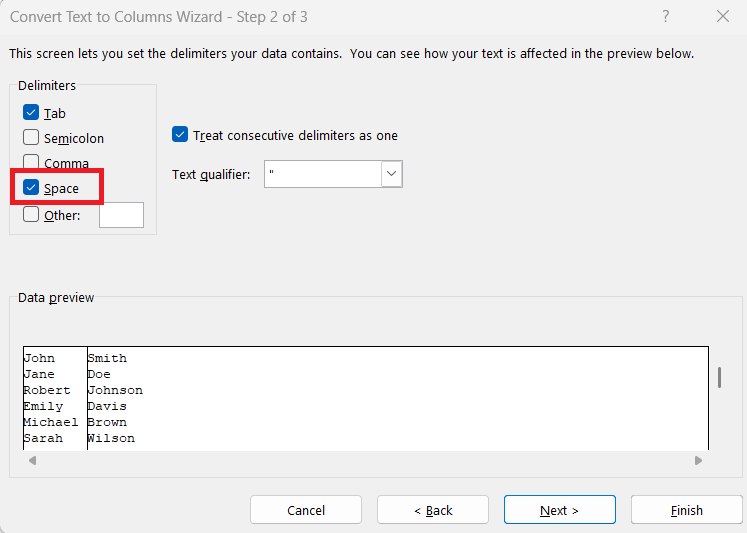Click Finish to complete the wizard
This screenshot has height=533, width=747.
click(x=686, y=510)
